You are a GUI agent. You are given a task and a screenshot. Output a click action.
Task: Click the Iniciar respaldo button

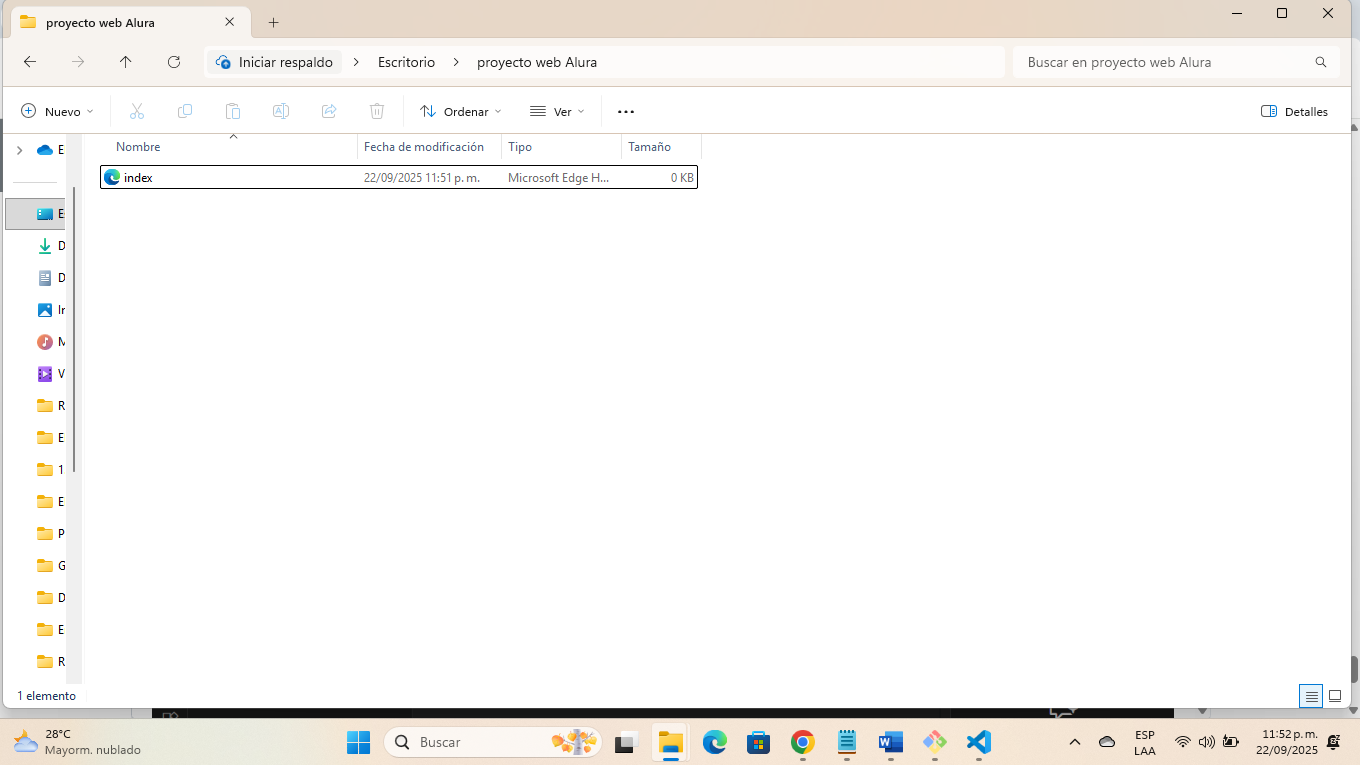[x=274, y=62]
